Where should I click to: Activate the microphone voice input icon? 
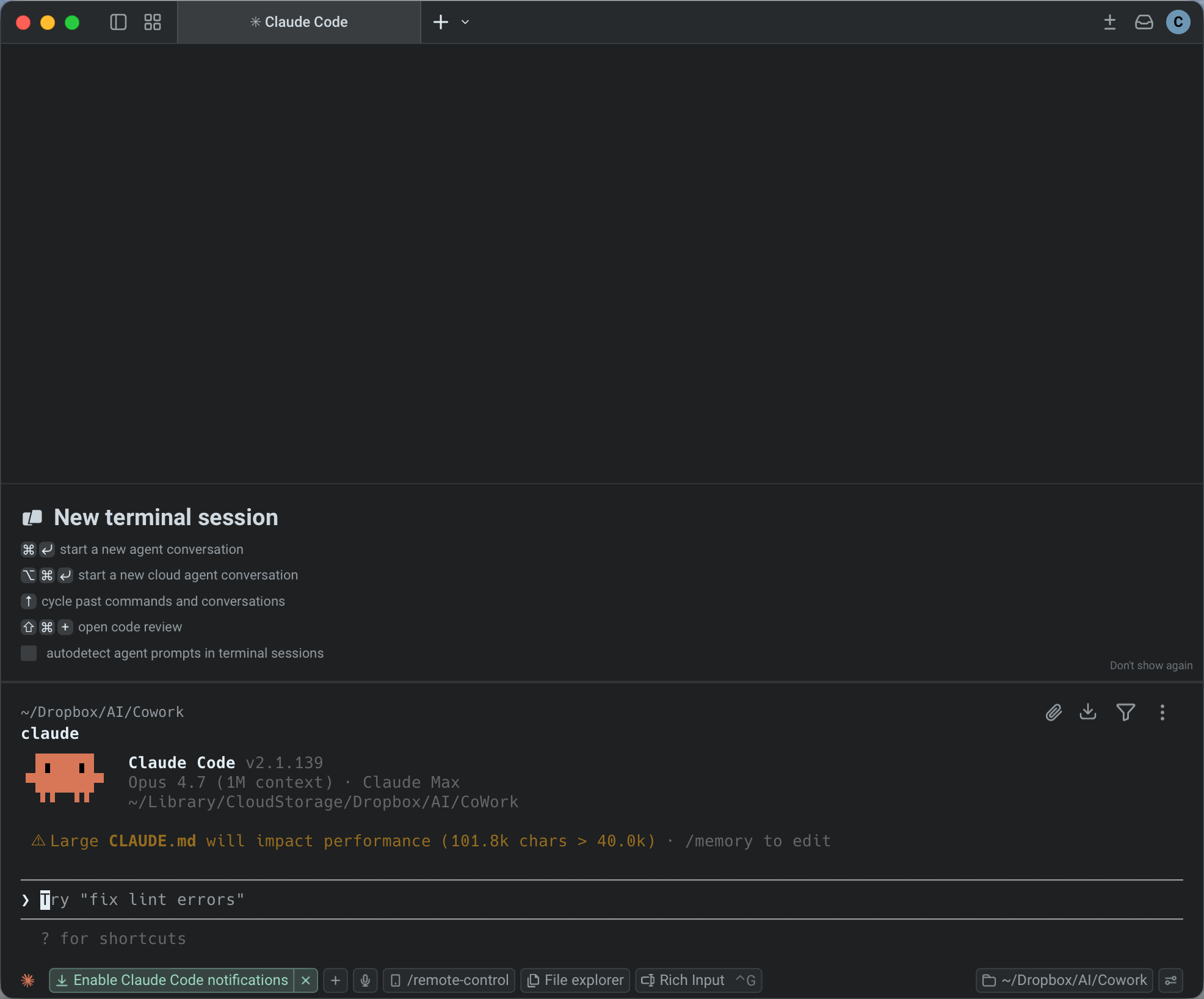click(x=365, y=980)
